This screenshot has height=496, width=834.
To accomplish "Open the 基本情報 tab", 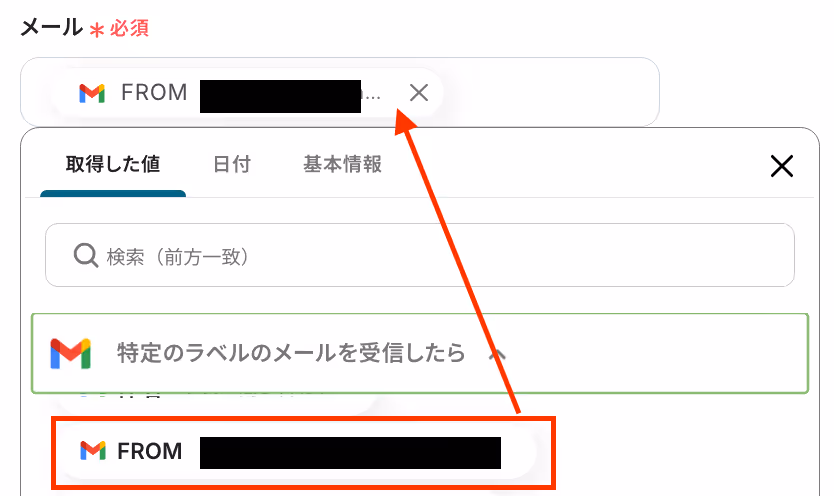I will coord(343,164).
